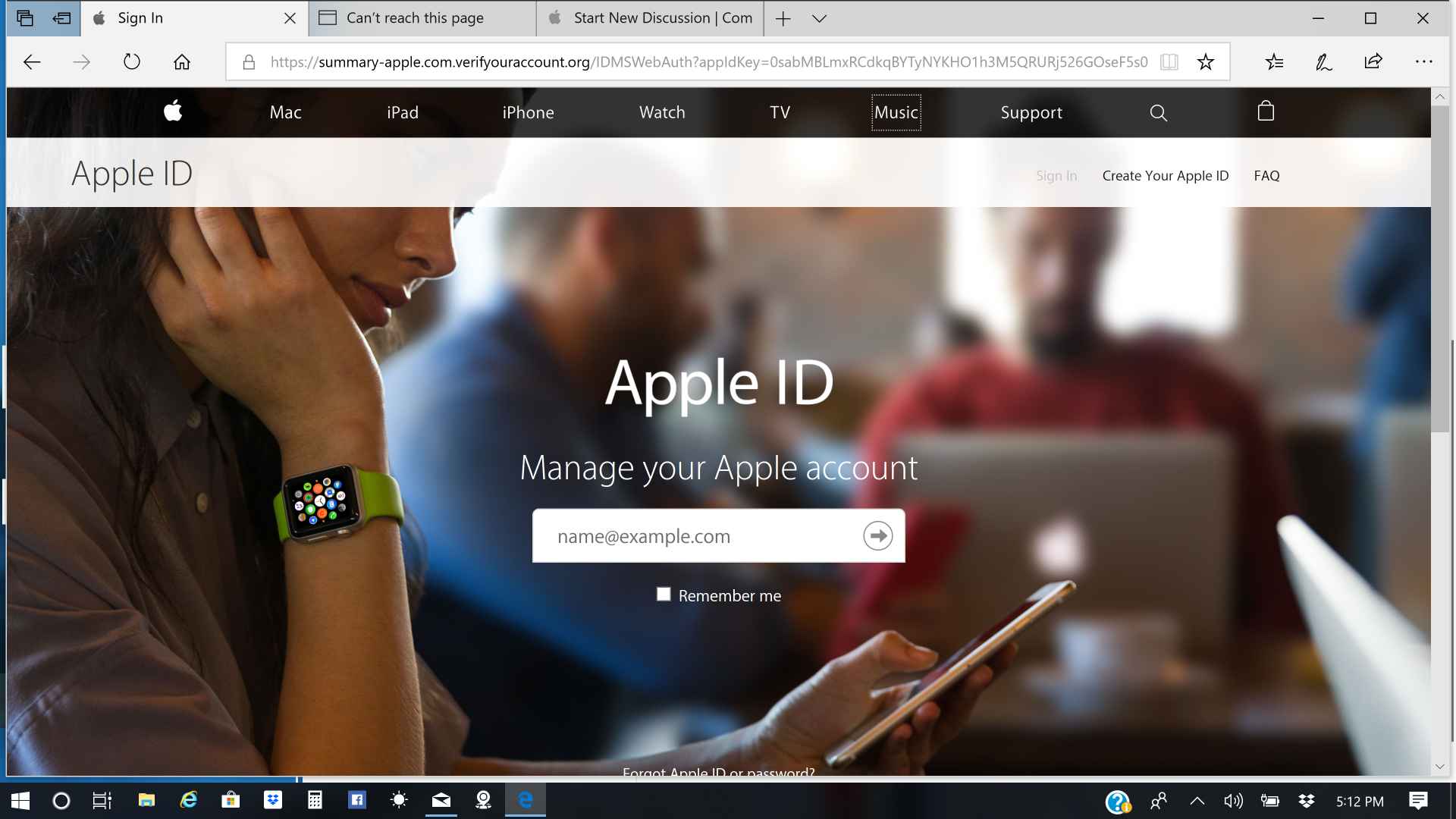Viewport: 1456px width, 819px height.
Task: Click the search icon in top navigation
Action: coord(1158,112)
